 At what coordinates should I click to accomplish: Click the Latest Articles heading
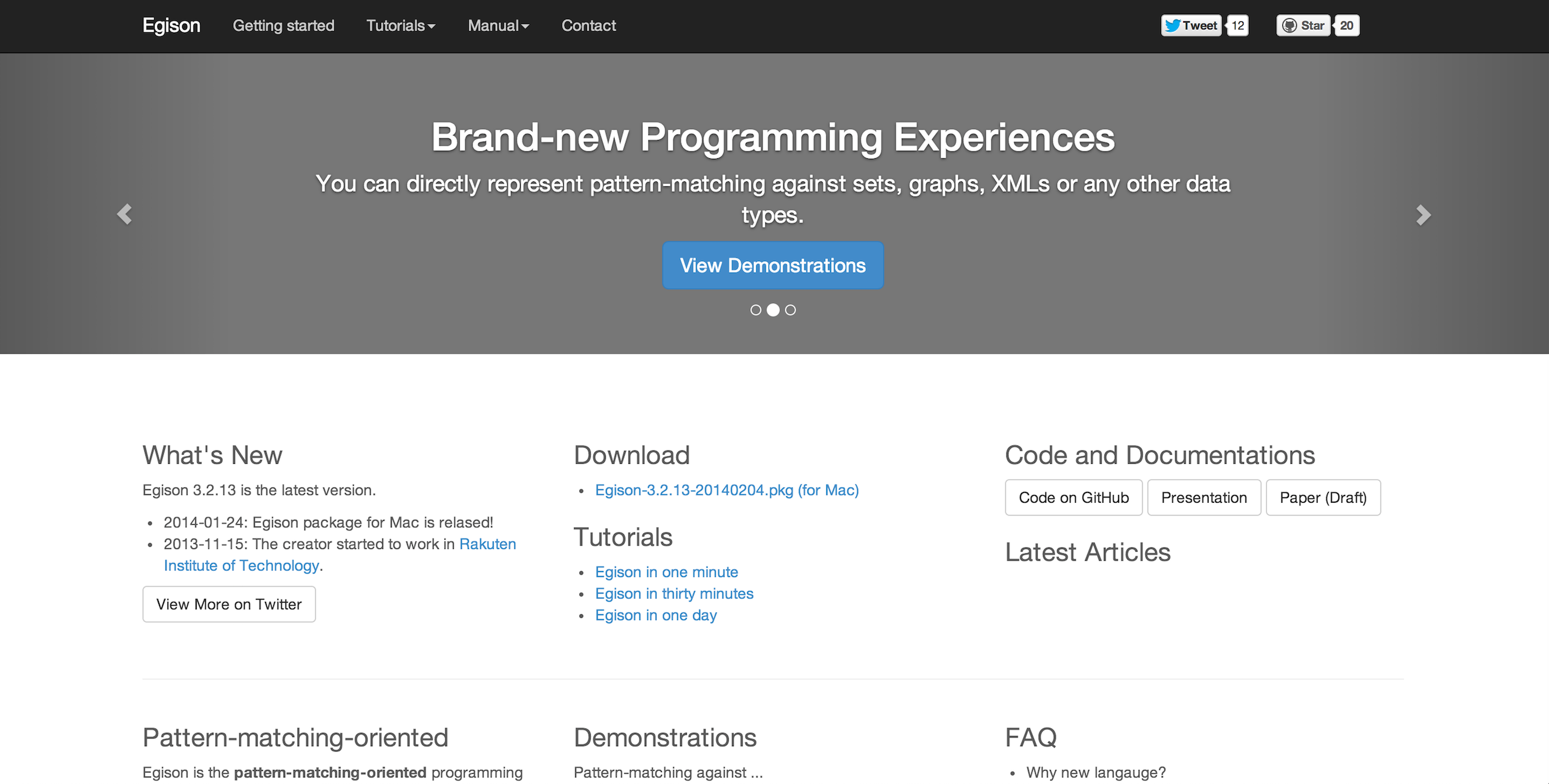(x=1087, y=553)
